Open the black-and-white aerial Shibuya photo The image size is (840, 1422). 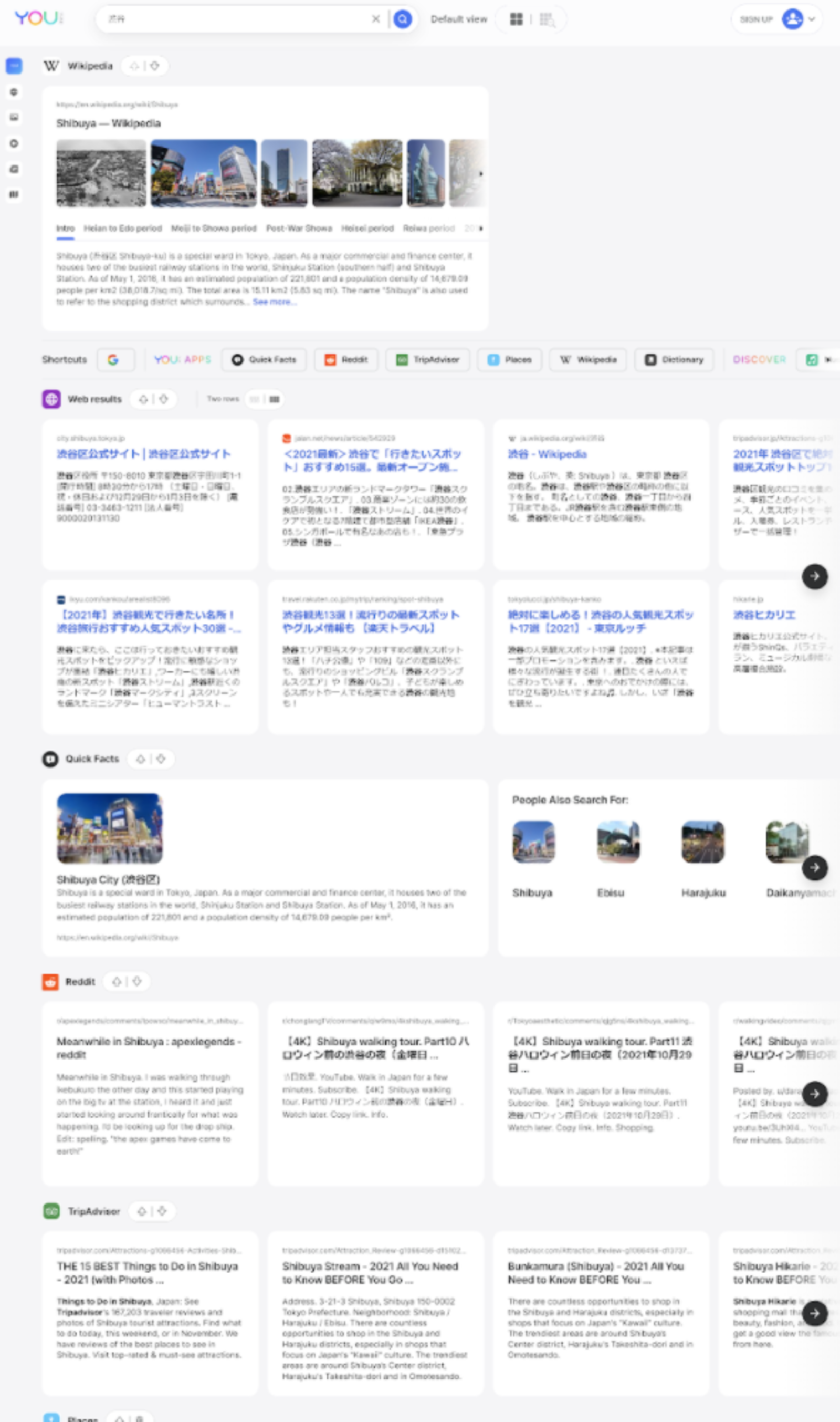pyautogui.click(x=101, y=173)
